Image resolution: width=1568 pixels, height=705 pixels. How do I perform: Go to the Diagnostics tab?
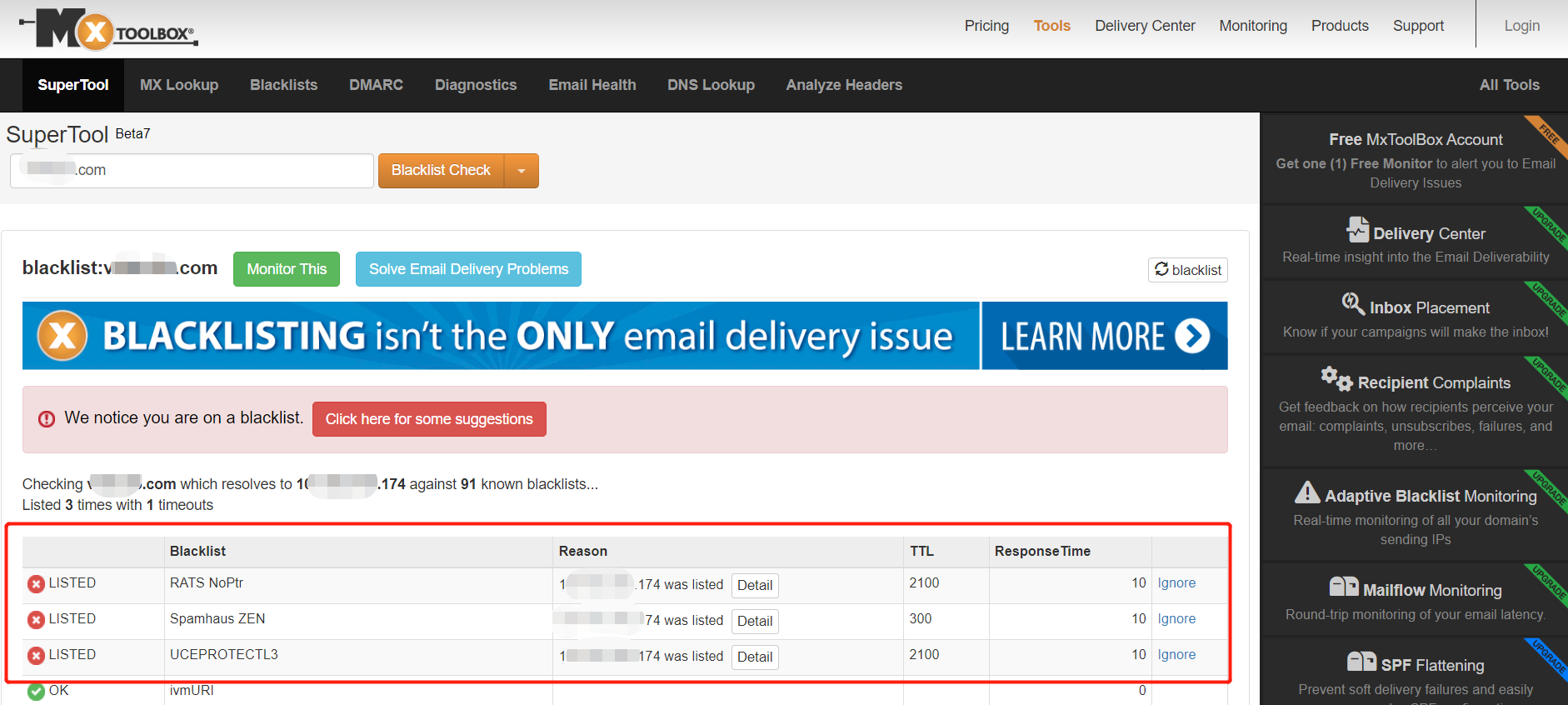[x=476, y=85]
